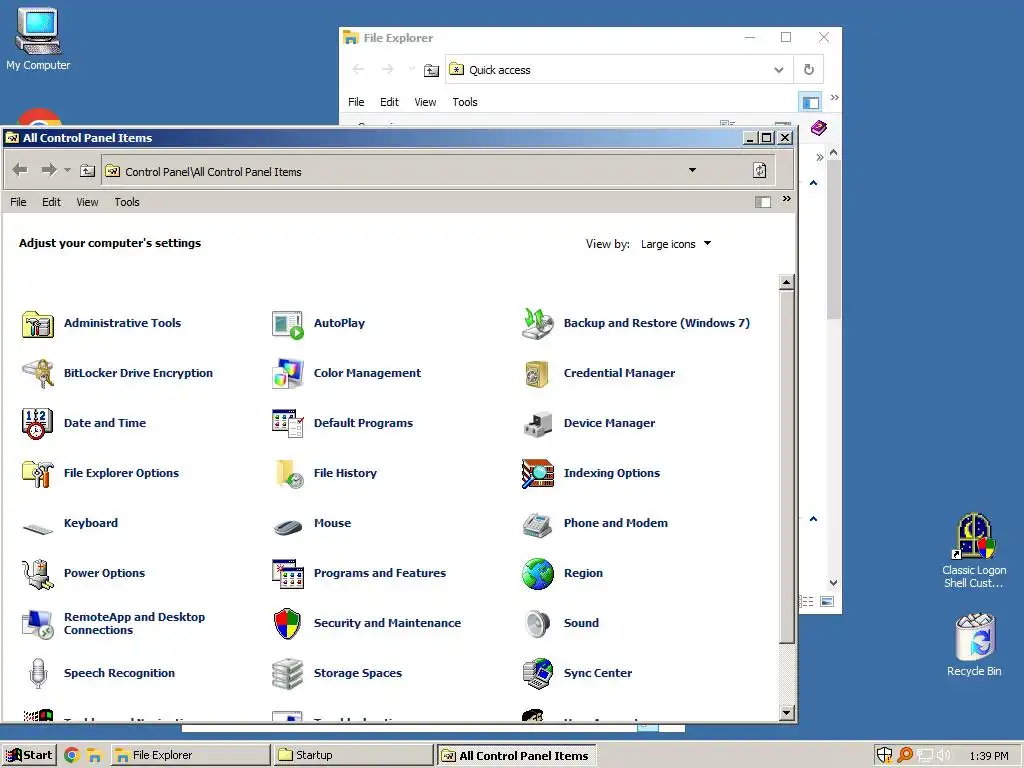Select the My Computer desktop icon
This screenshot has height=768, width=1024.
[x=38, y=39]
